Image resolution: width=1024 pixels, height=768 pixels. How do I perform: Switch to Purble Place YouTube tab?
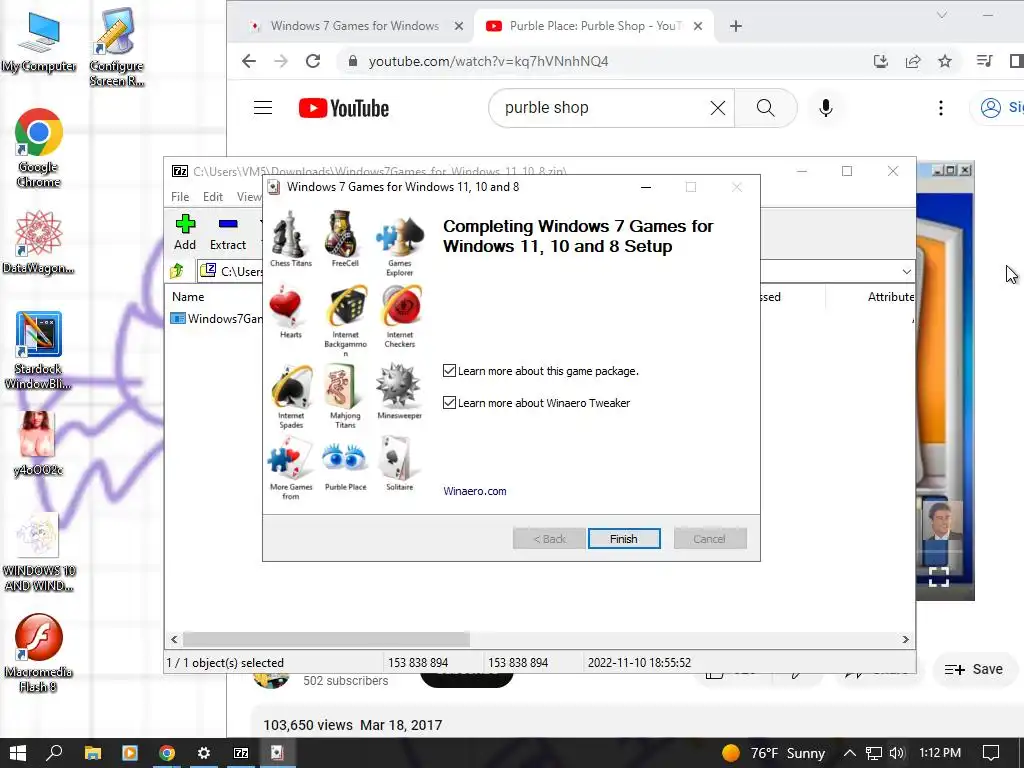pos(594,26)
